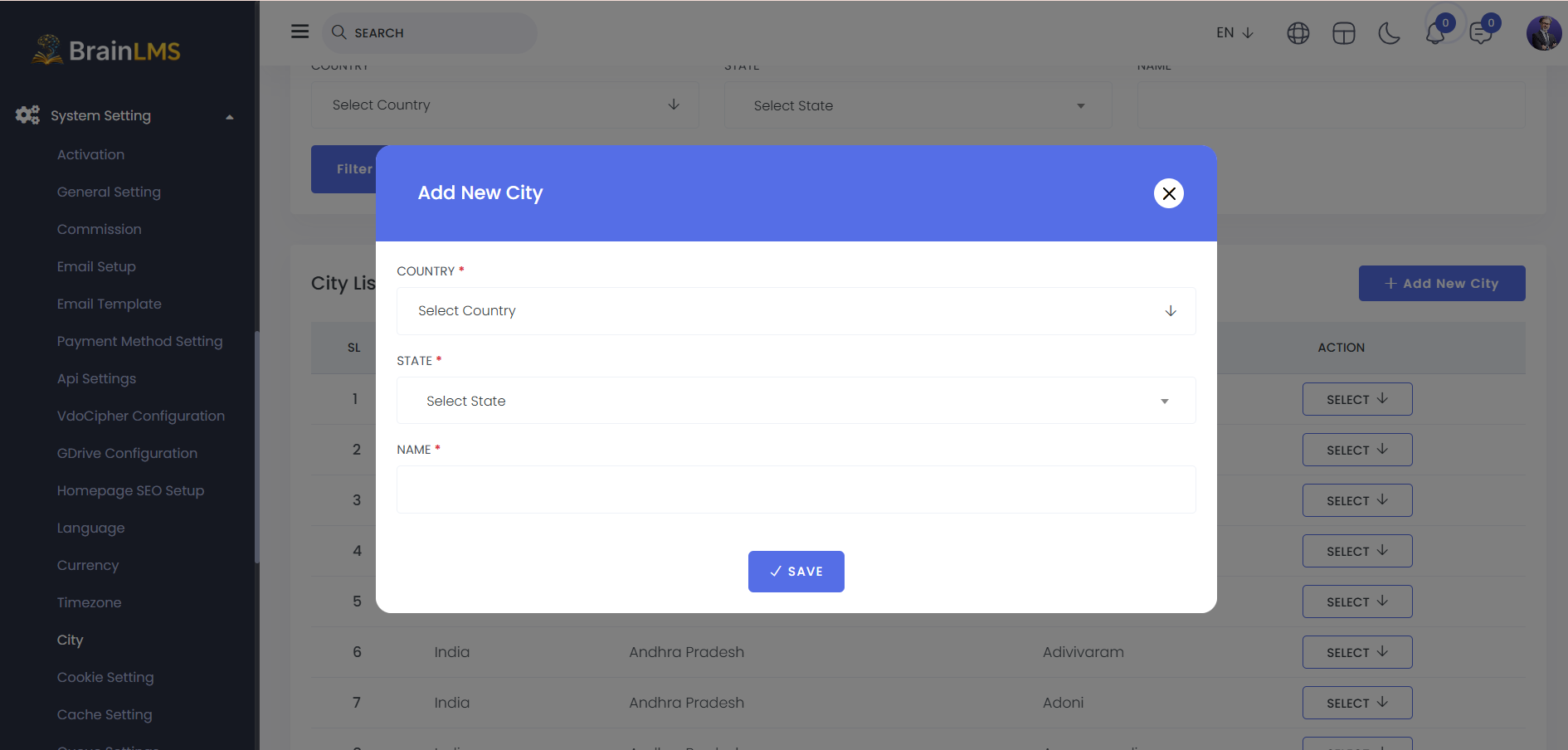The height and width of the screenshot is (750, 1568).
Task: Click the layout panel icon in header
Action: pos(1343,33)
